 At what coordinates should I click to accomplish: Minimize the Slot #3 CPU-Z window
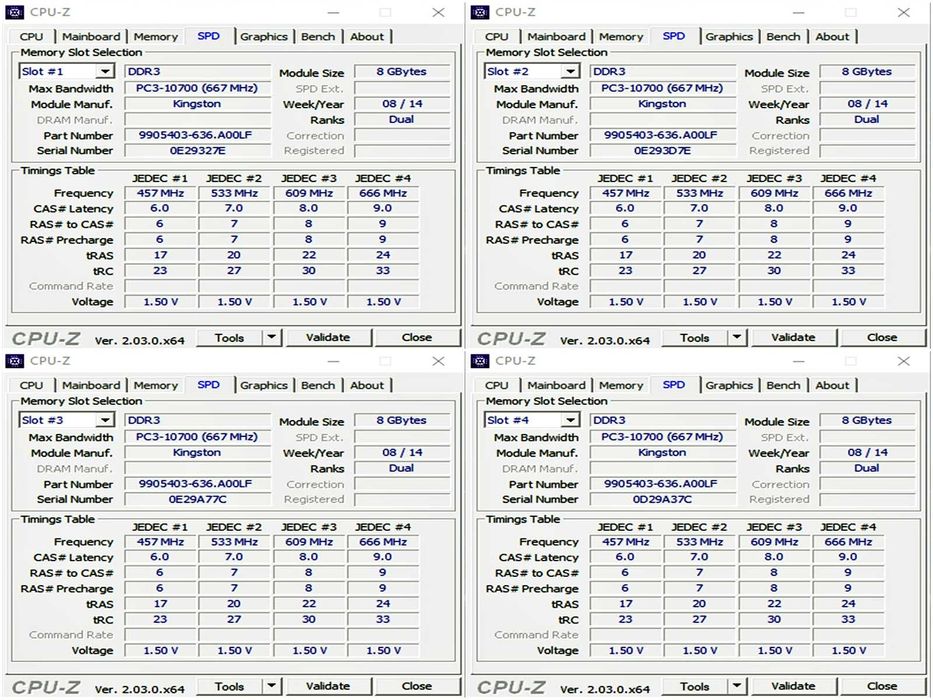click(x=333, y=361)
